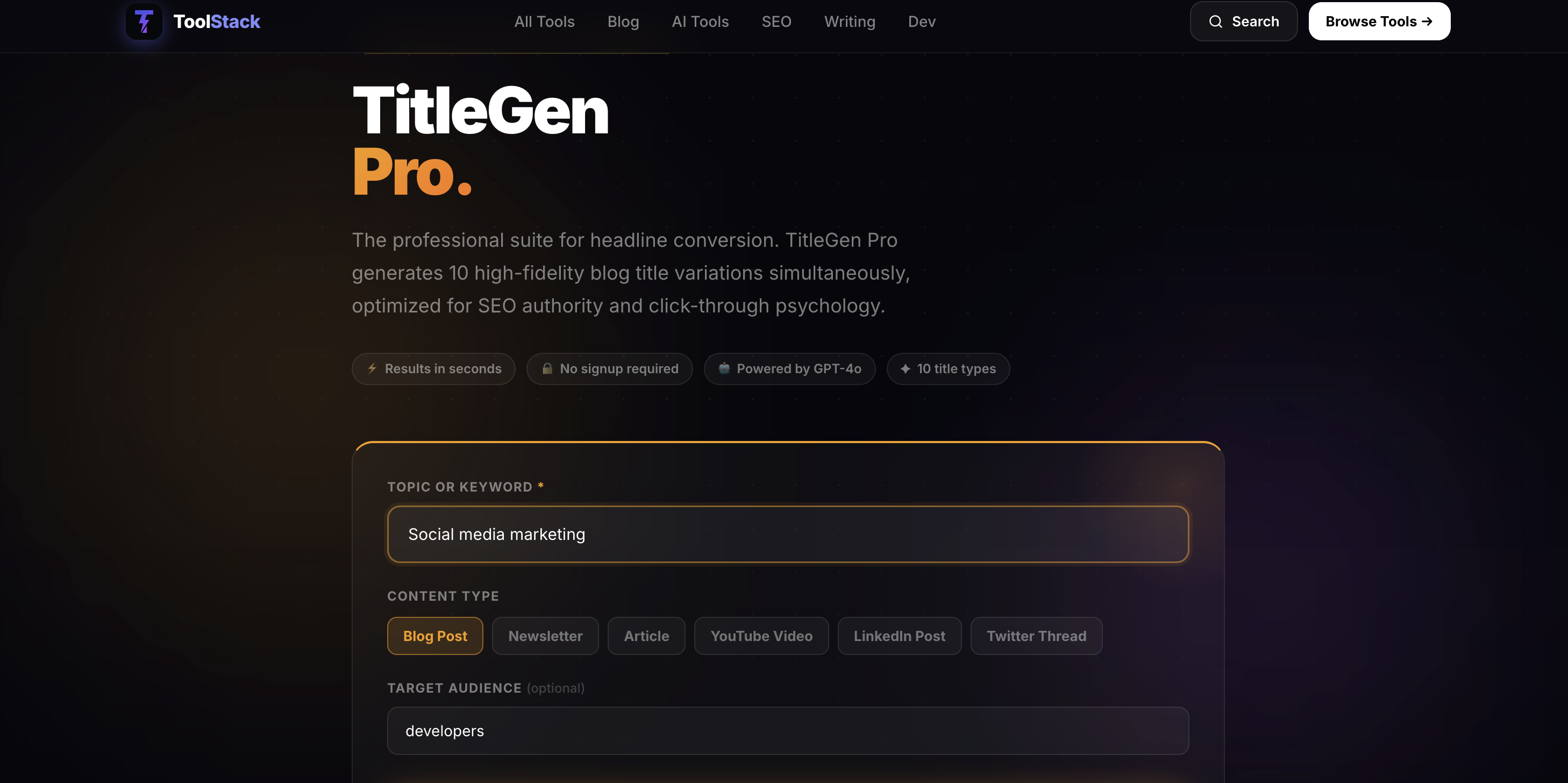
Task: Click the lightning bolt Results in seconds icon
Action: pos(372,368)
